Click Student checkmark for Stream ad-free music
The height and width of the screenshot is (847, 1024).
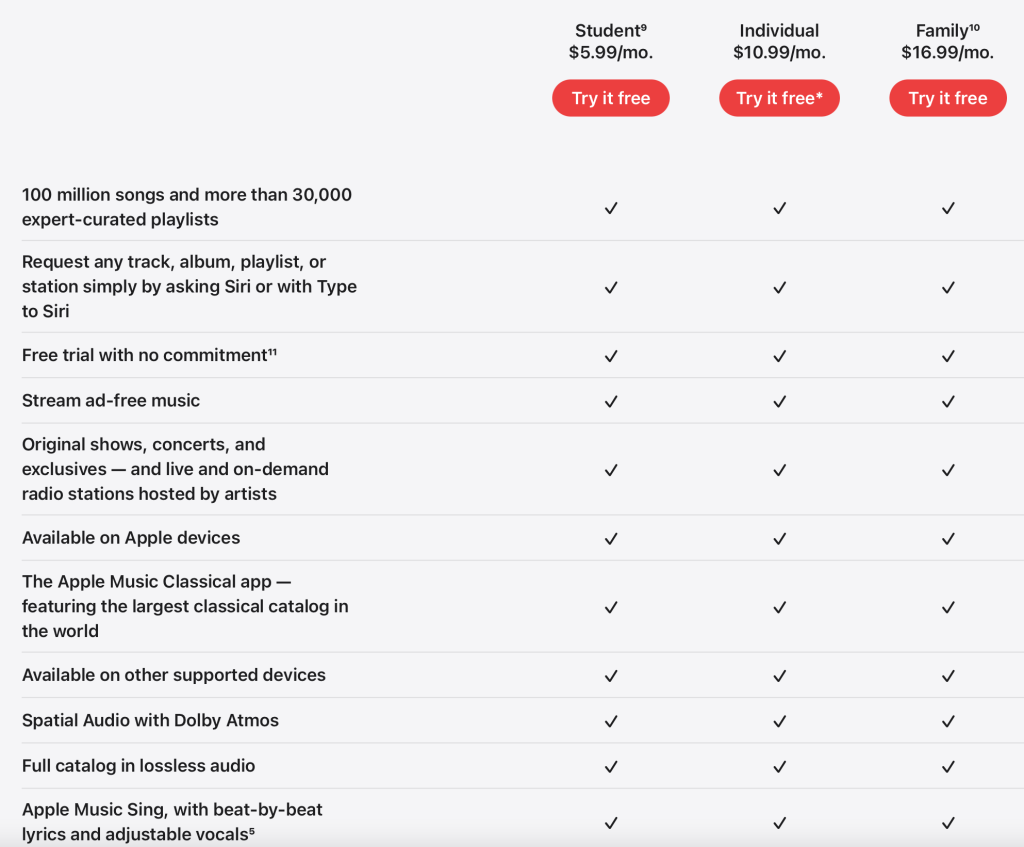coord(611,401)
